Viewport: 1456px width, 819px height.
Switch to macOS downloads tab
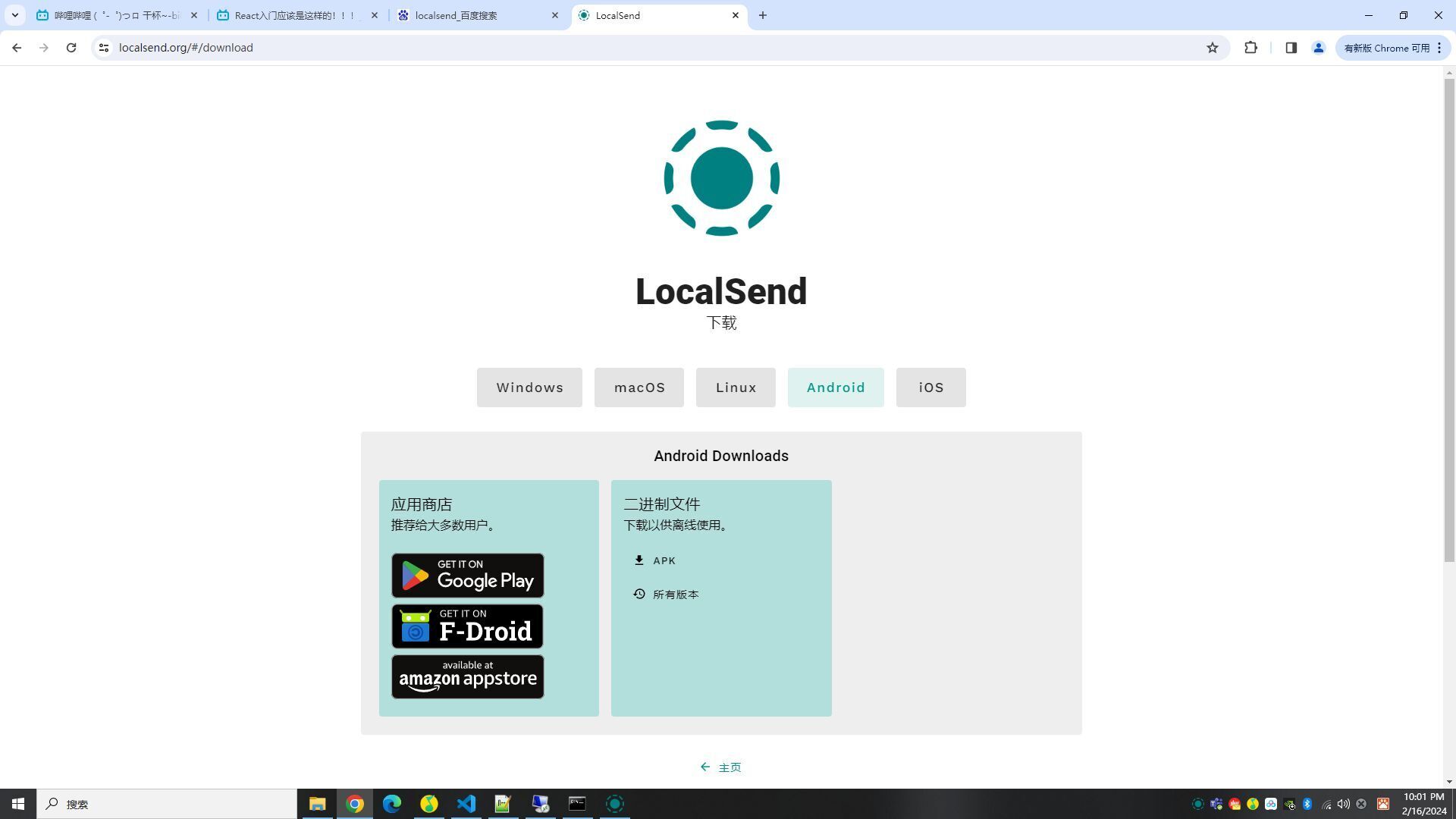tap(639, 388)
